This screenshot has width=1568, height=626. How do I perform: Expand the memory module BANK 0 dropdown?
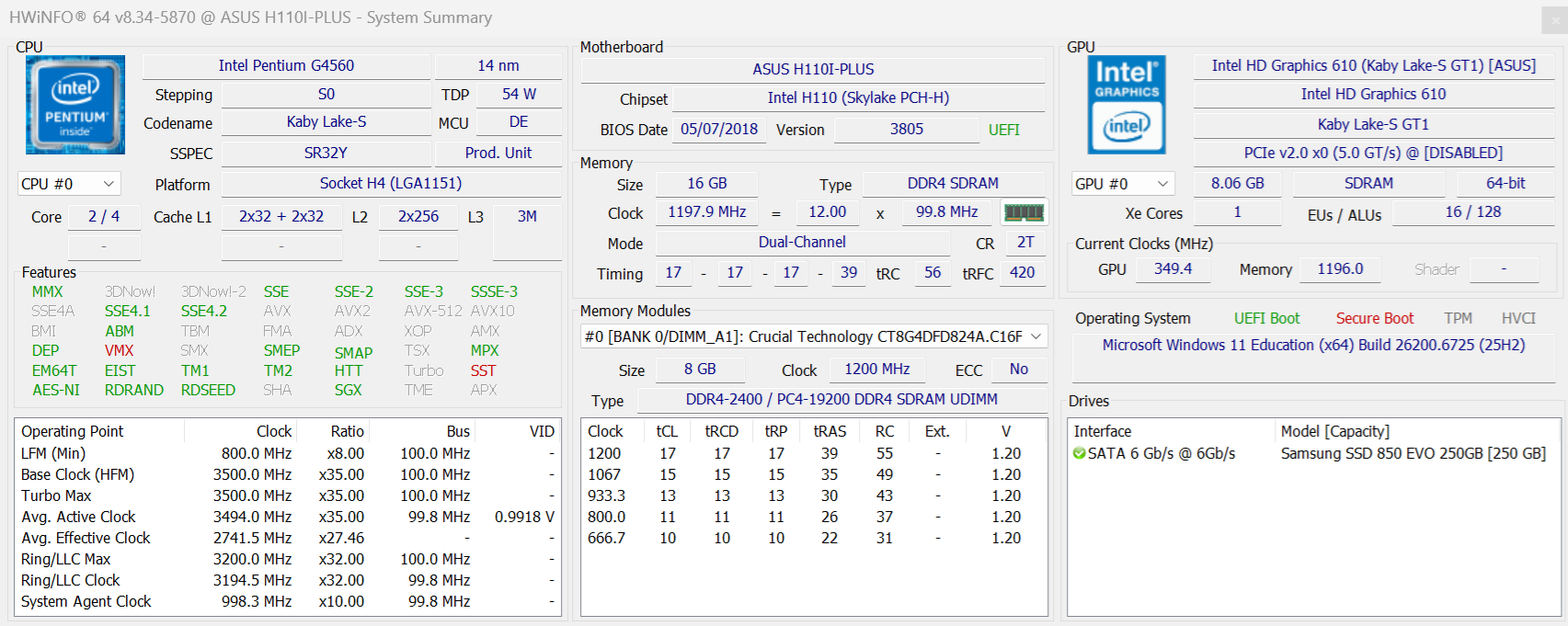(814, 336)
